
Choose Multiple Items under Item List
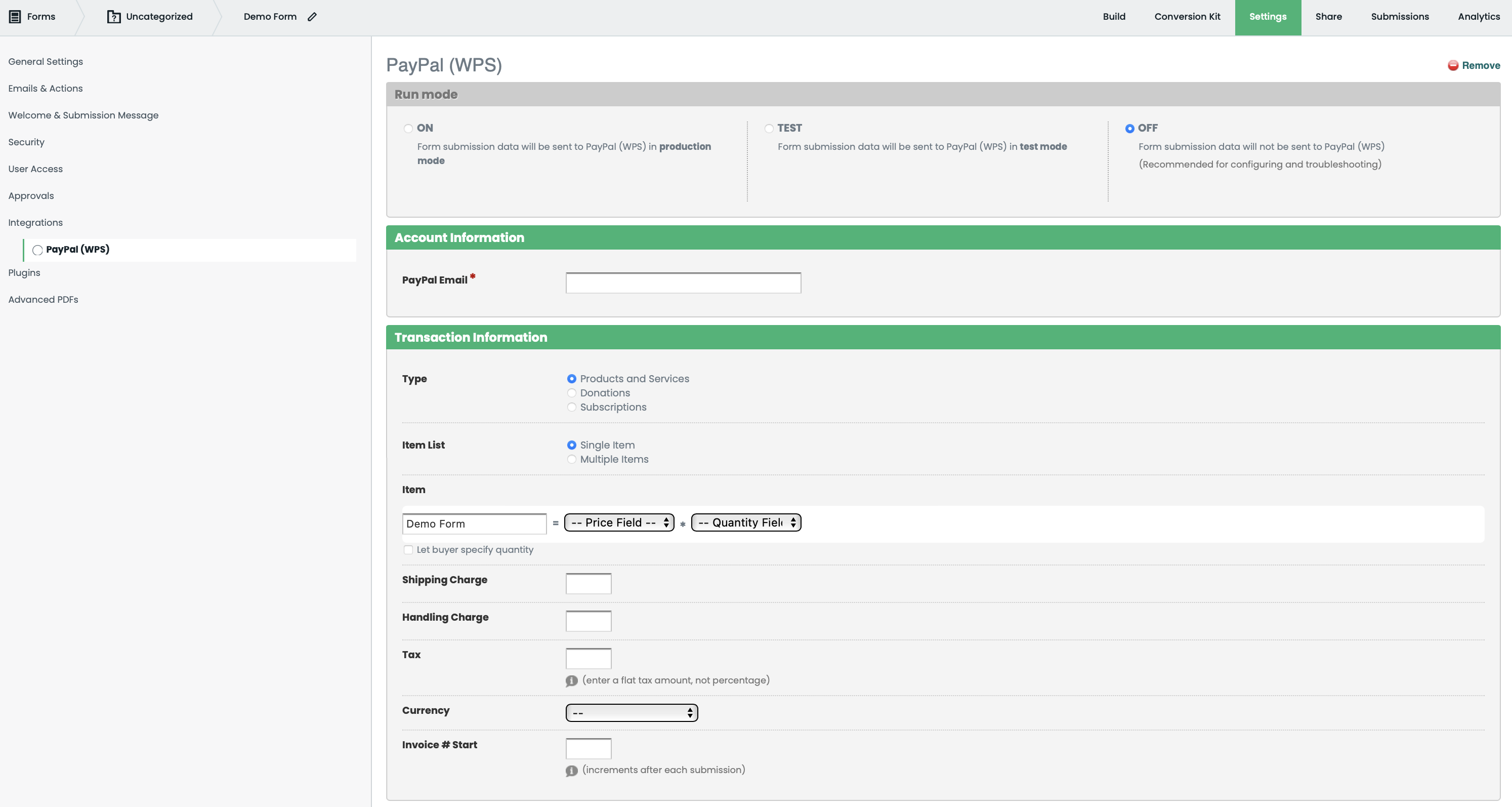[572, 459]
